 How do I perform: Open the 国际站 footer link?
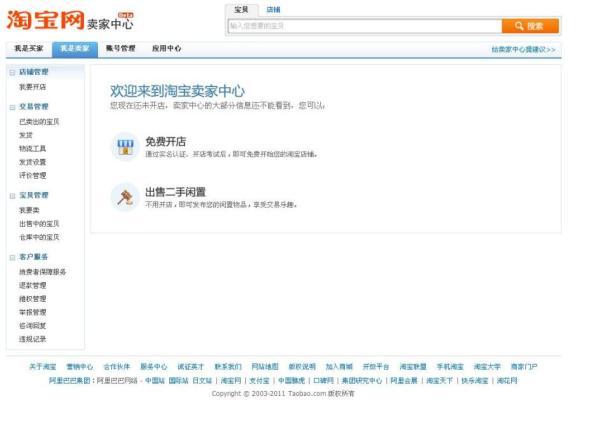179,381
